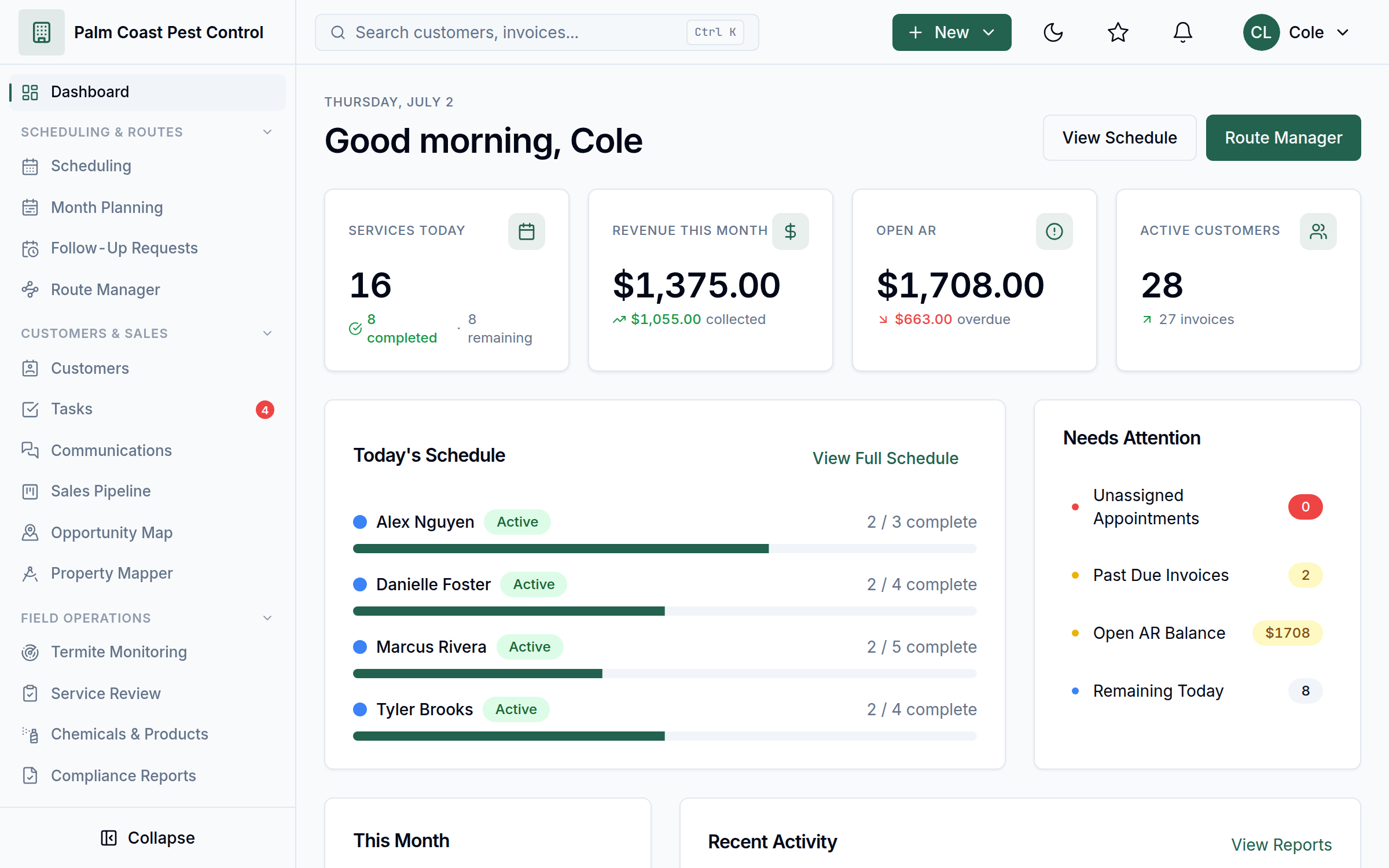Collapse the Field Operations section
Viewport: 1389px width, 868px height.
(267, 618)
